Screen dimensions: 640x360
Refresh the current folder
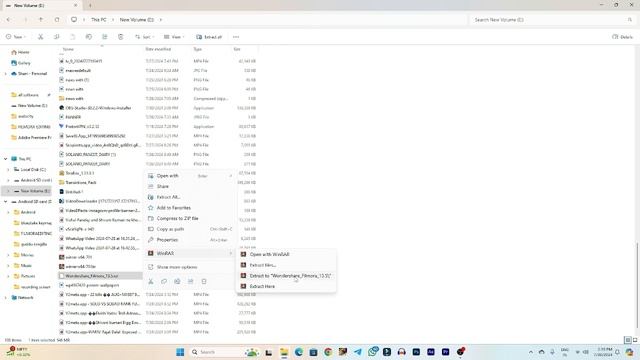coord(57,20)
